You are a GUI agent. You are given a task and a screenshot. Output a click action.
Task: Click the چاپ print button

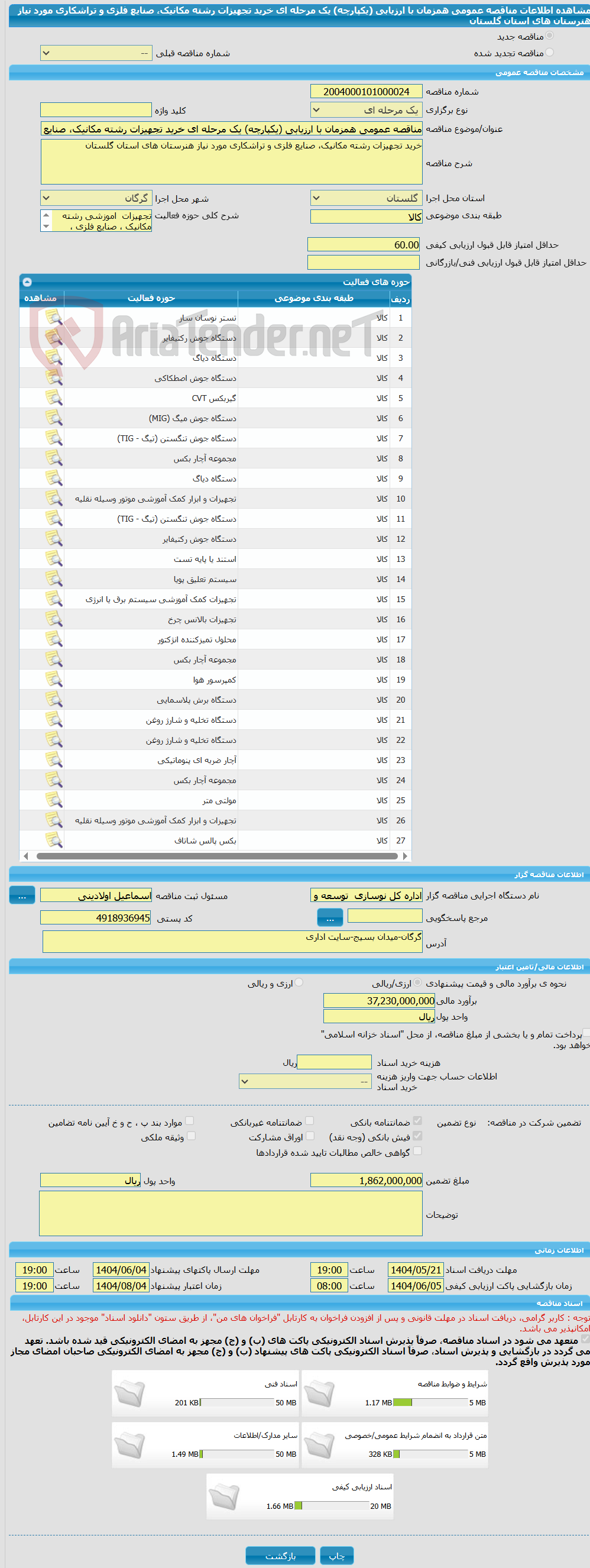coord(337,1556)
